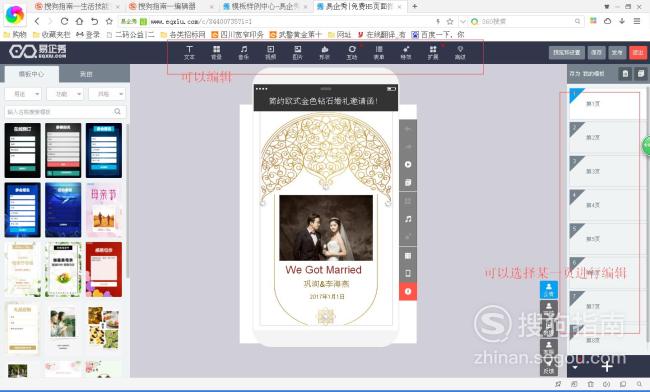
Task: Switch to 模板特例中心 browser tab
Action: click(x=265, y=7)
